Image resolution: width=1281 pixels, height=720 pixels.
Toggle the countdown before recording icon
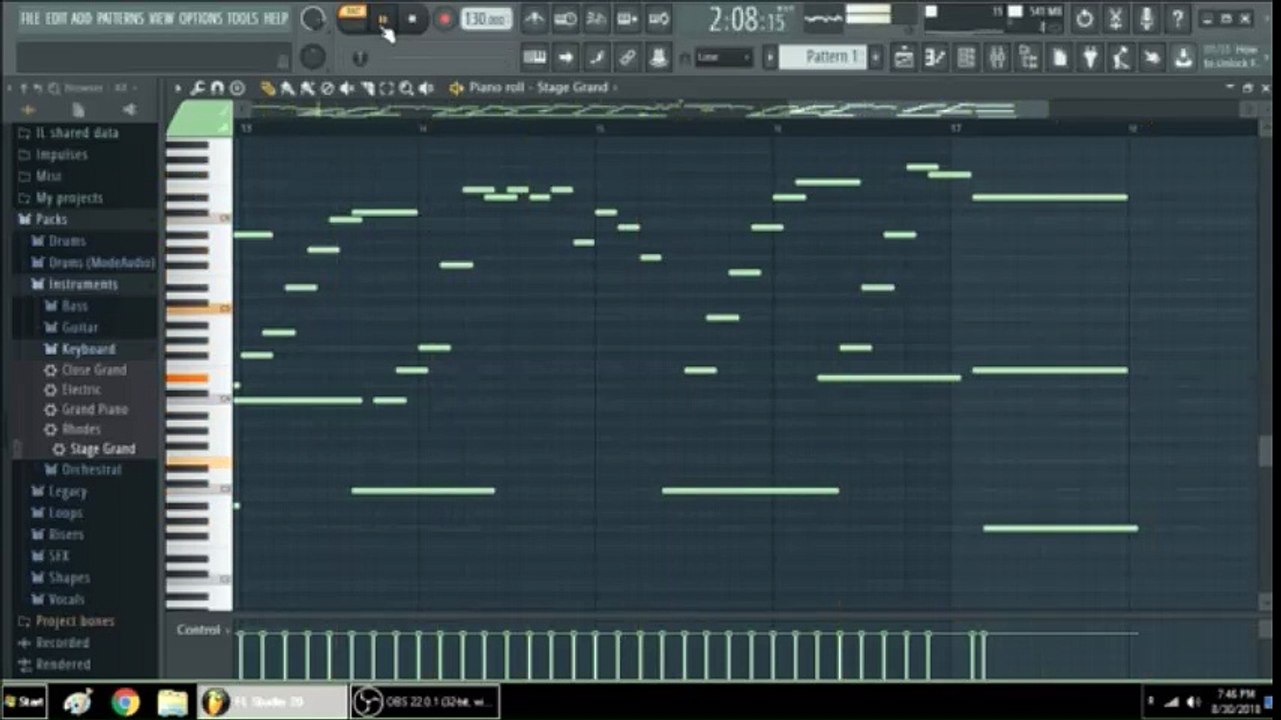coord(597,19)
